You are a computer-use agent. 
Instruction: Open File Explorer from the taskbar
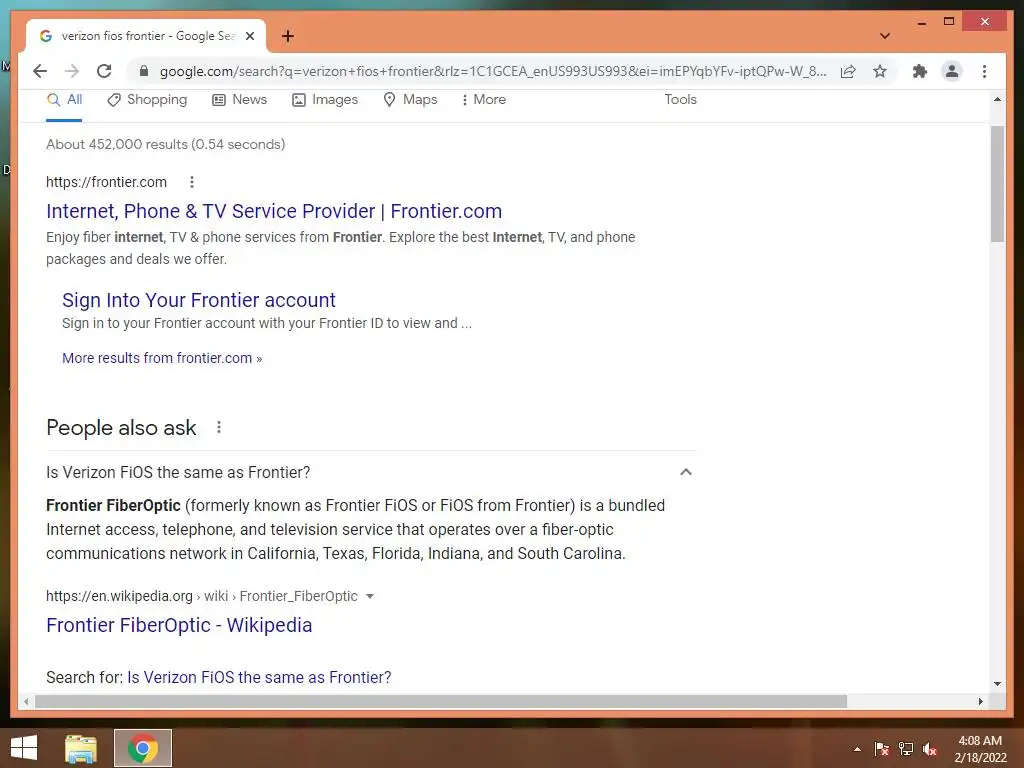pos(81,748)
